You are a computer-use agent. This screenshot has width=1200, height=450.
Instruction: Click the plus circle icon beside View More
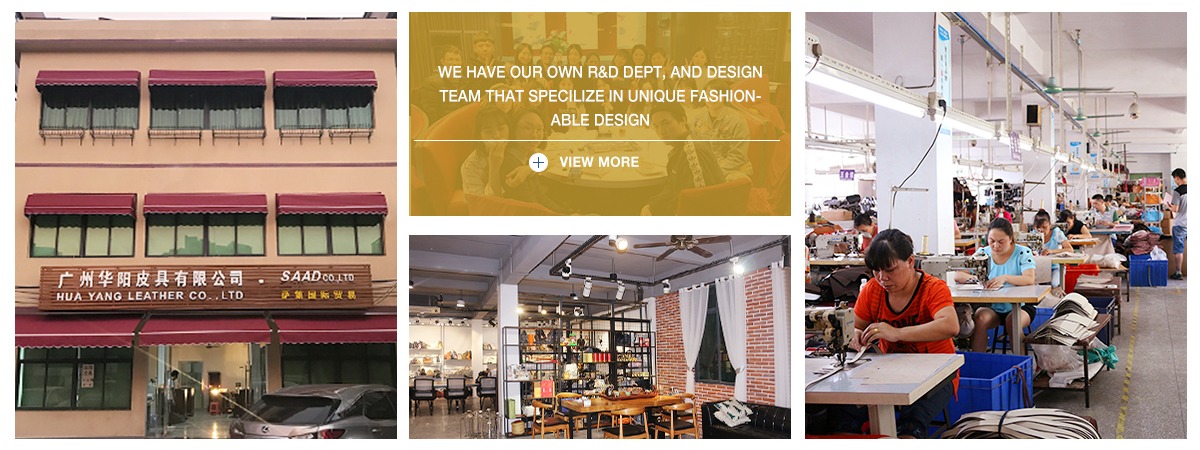[x=538, y=162]
